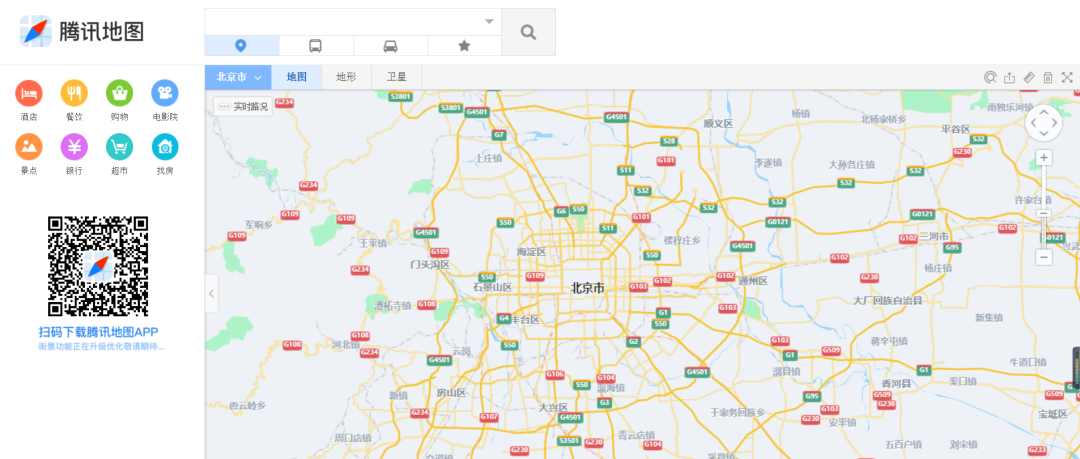Viewport: 1080px width, 459px height.
Task: Click the fullscreen expand icon
Action: pos(1067,77)
